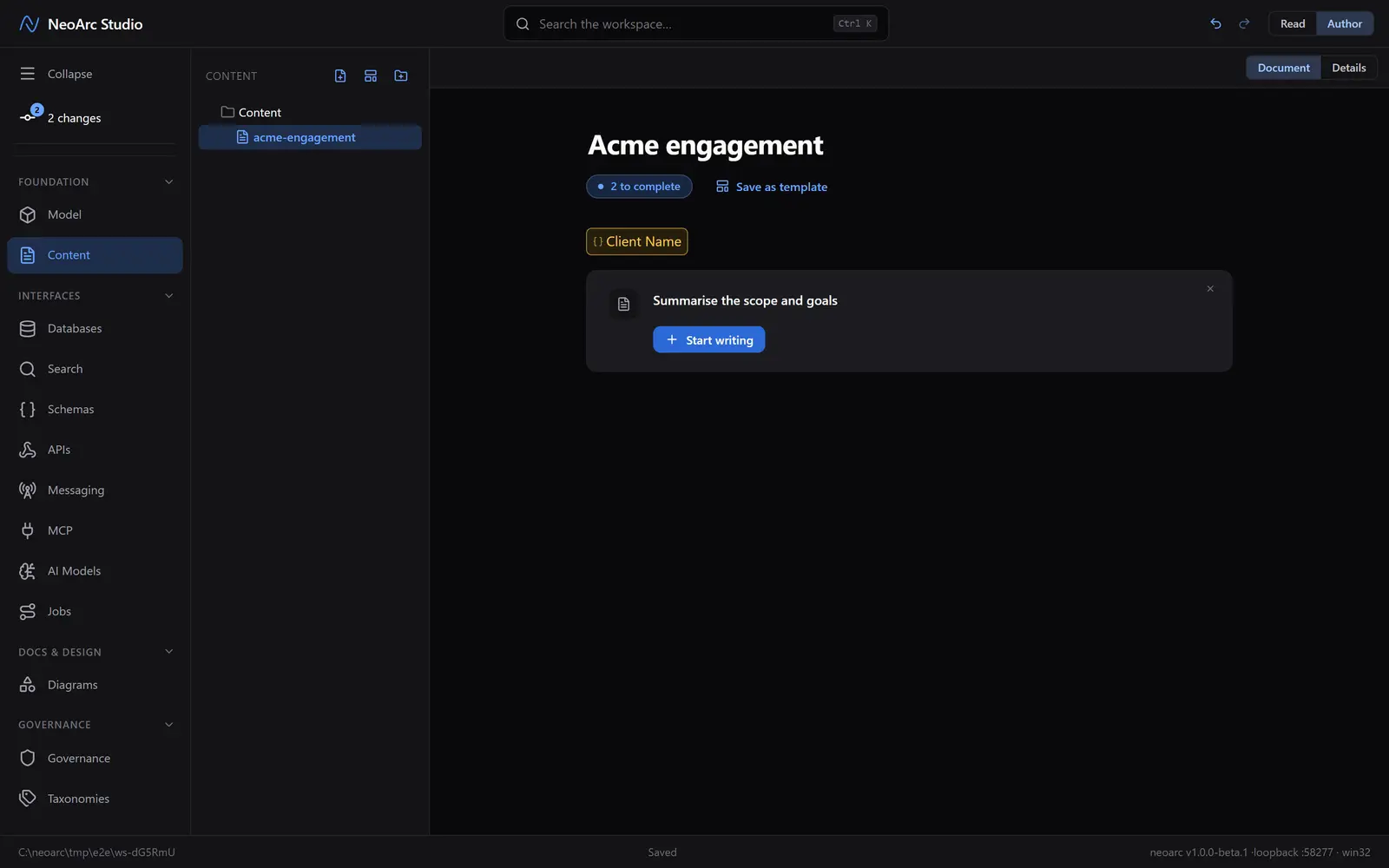Undo the last change
1389x868 pixels.
pyautogui.click(x=1215, y=24)
